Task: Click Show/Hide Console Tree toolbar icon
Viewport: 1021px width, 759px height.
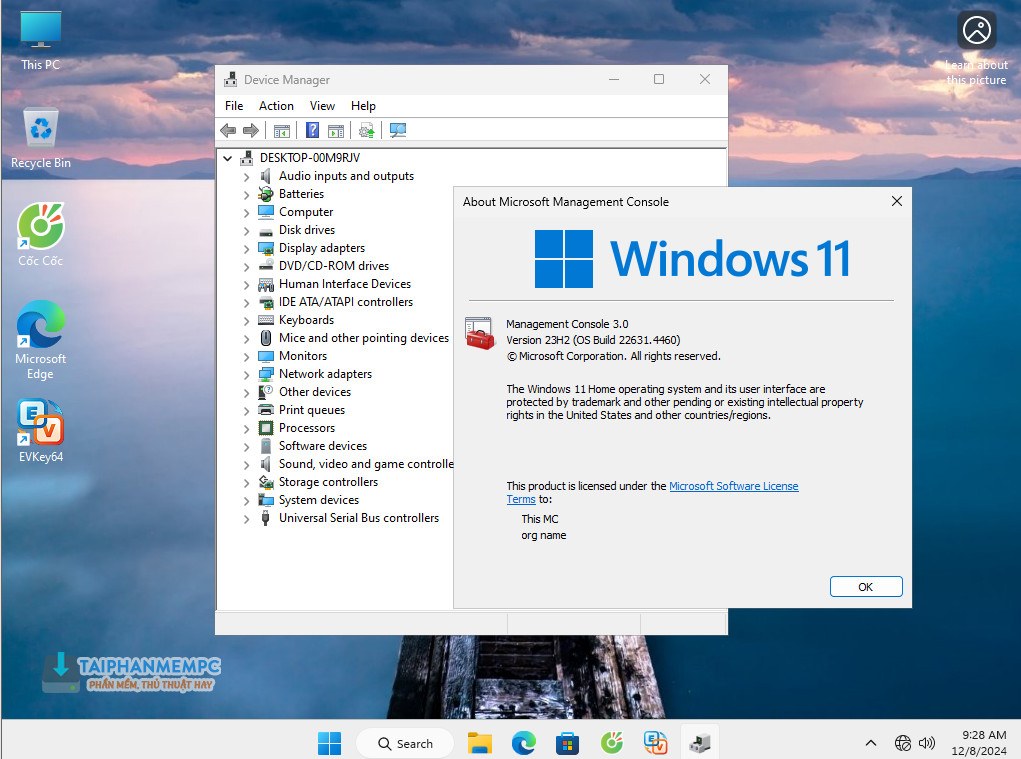Action: click(282, 130)
